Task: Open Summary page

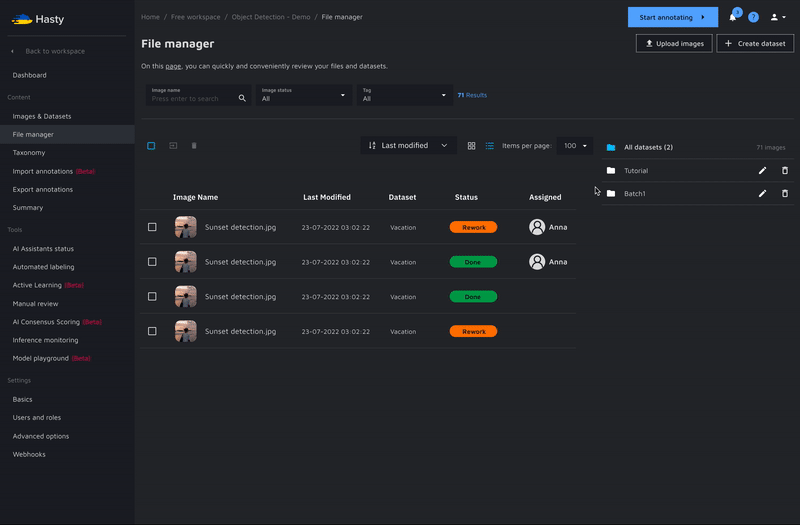Action: 28,208
